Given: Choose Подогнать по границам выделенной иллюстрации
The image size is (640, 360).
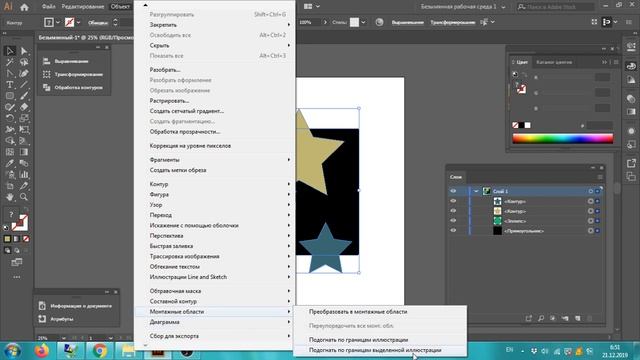Looking at the screenshot, I should tap(375, 350).
